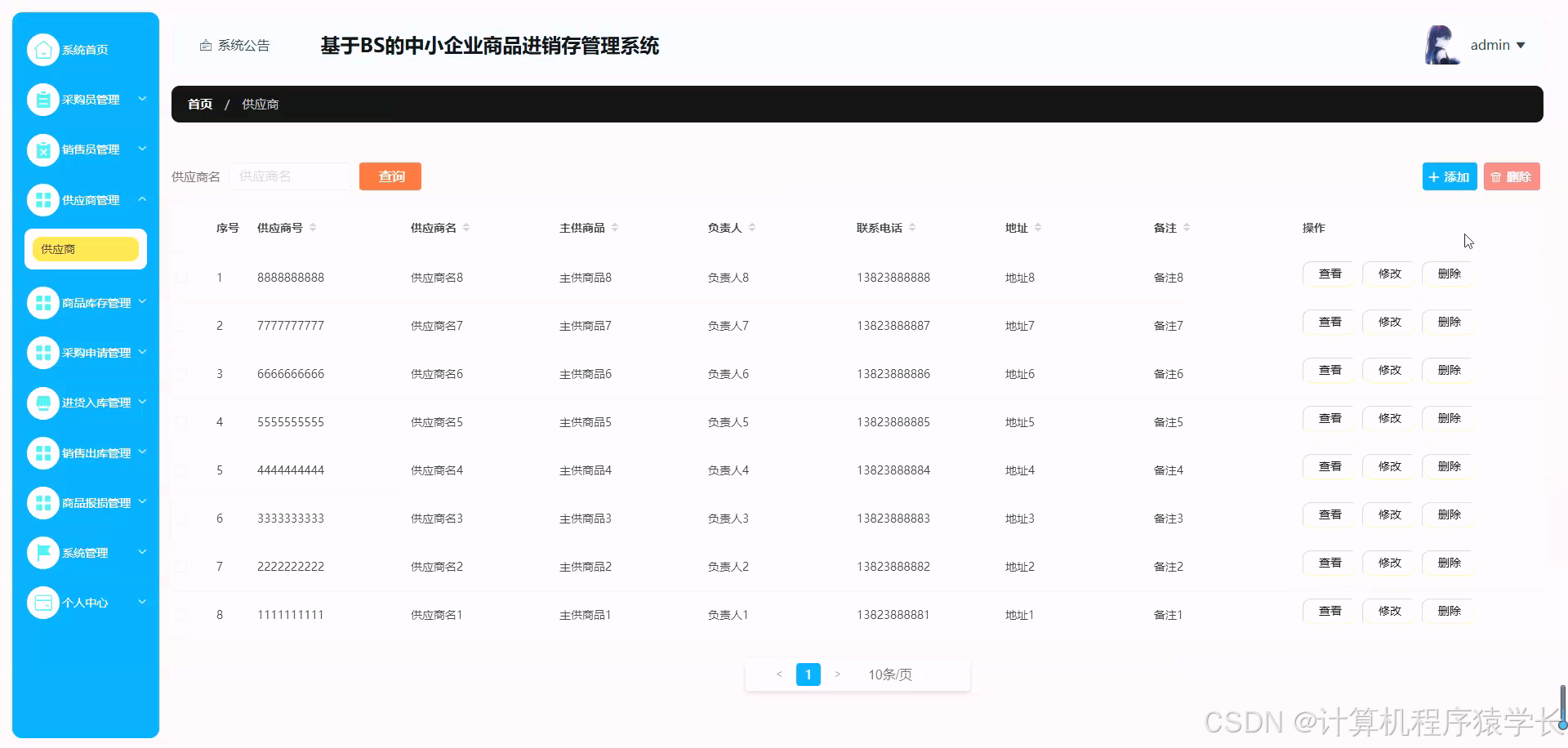Click the 商品报损管理 sidebar icon
The width and height of the screenshot is (1568, 748).
click(43, 502)
